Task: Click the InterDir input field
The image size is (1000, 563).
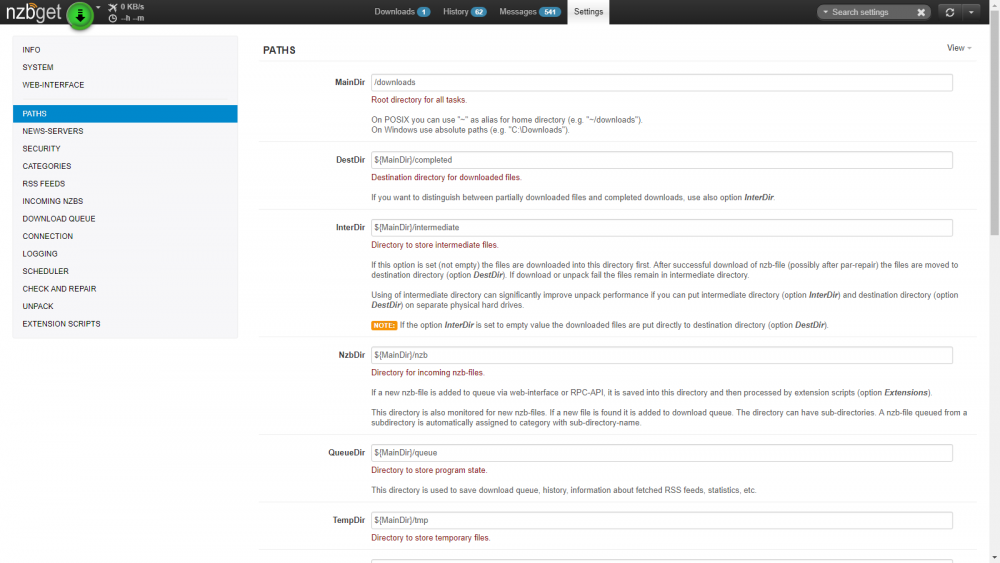Action: 661,228
